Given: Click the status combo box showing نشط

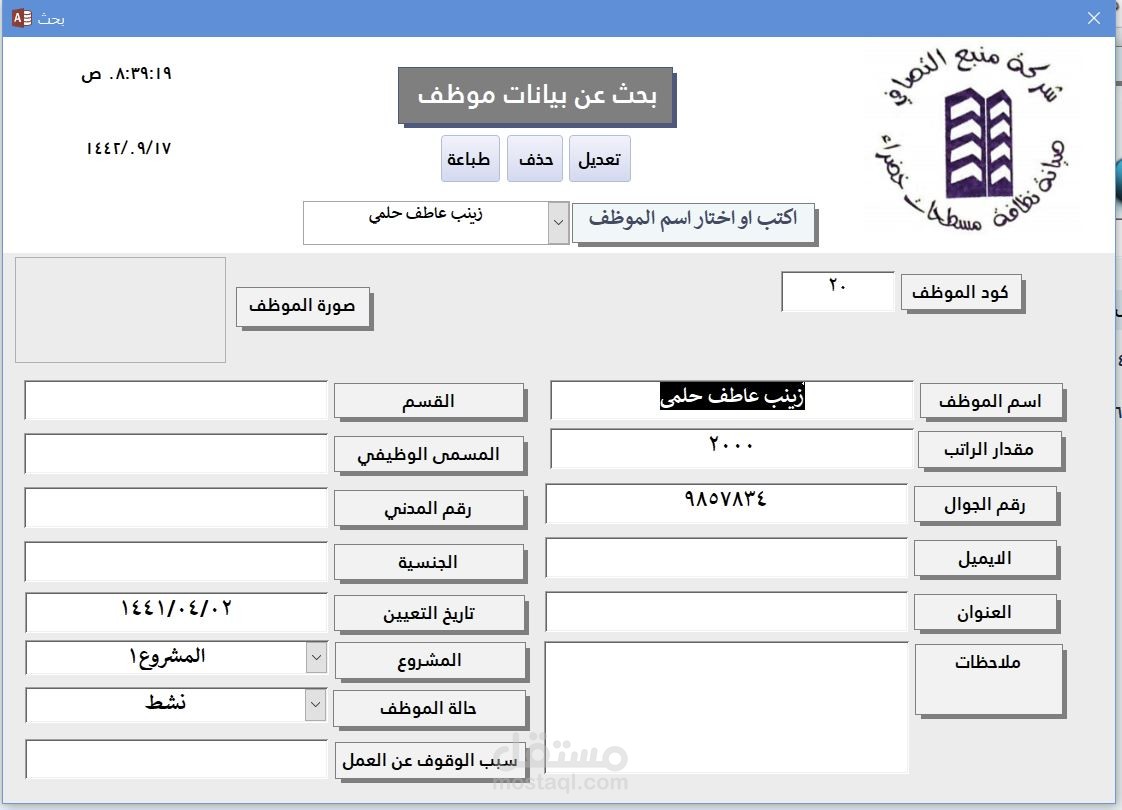Looking at the screenshot, I should coord(176,705).
